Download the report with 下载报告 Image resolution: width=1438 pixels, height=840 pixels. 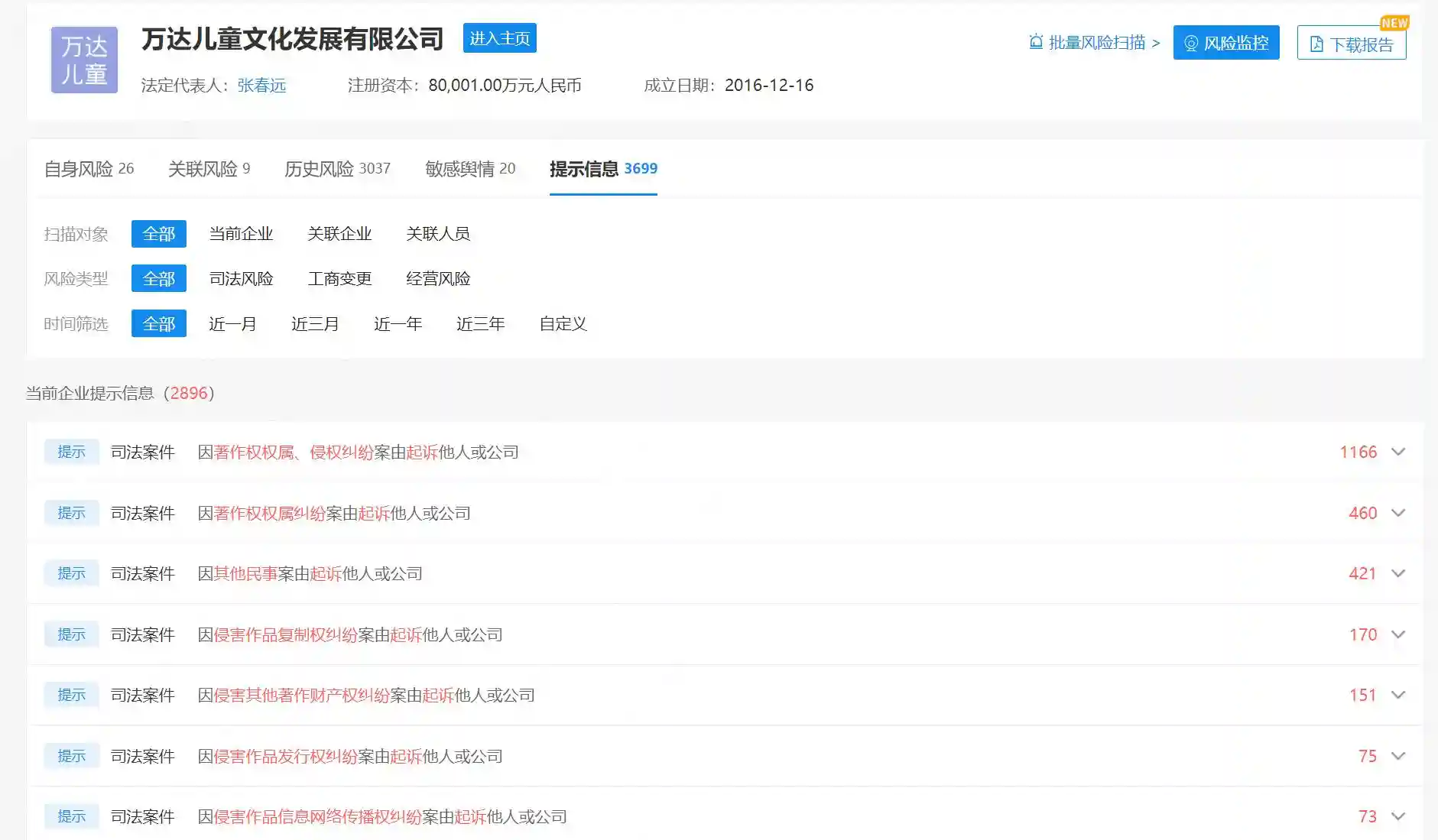click(1352, 44)
